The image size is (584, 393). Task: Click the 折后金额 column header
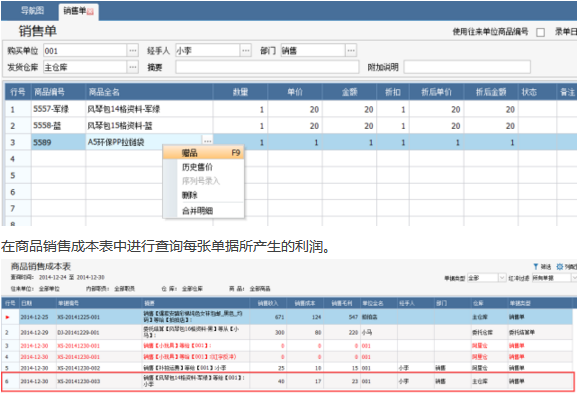[491, 92]
